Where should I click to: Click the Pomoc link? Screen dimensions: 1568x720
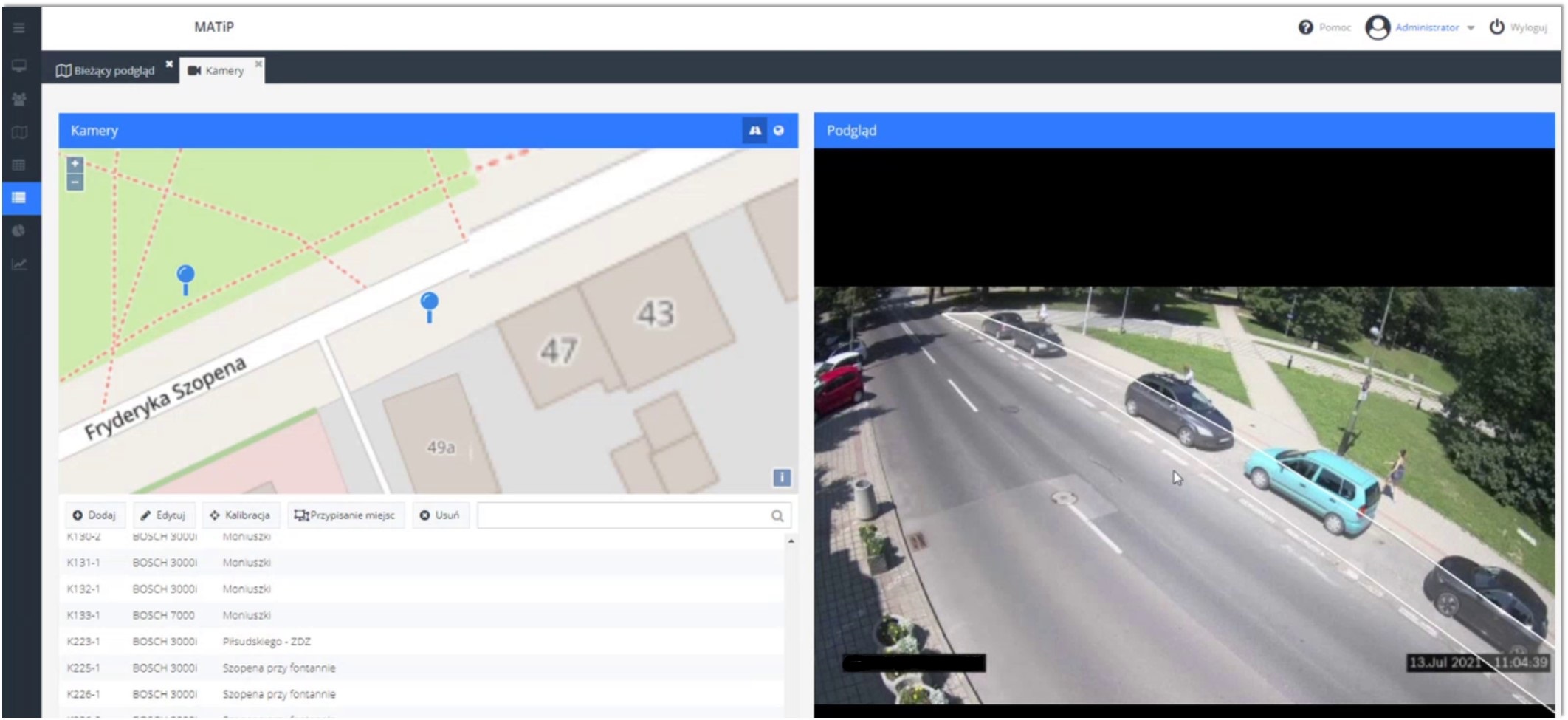click(1335, 27)
